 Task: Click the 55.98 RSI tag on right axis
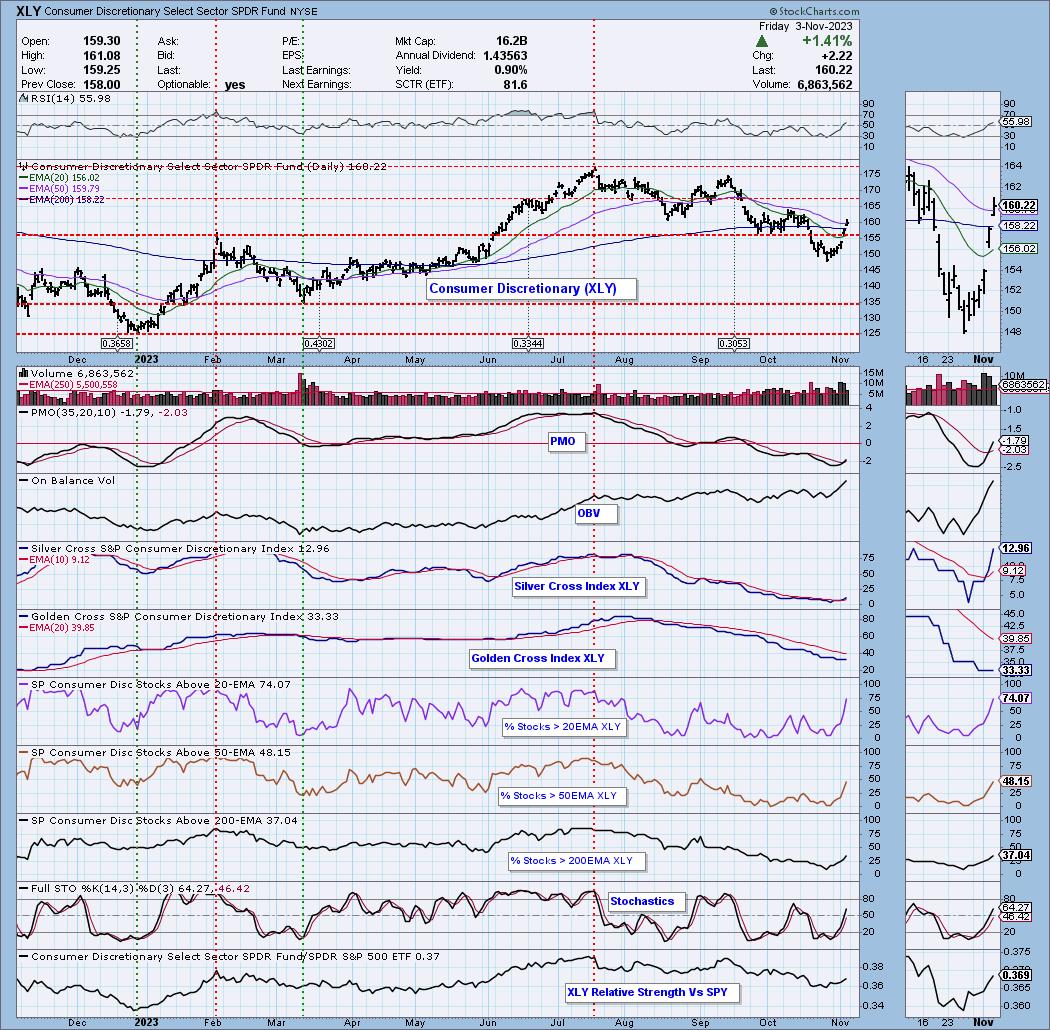[x=1017, y=122]
